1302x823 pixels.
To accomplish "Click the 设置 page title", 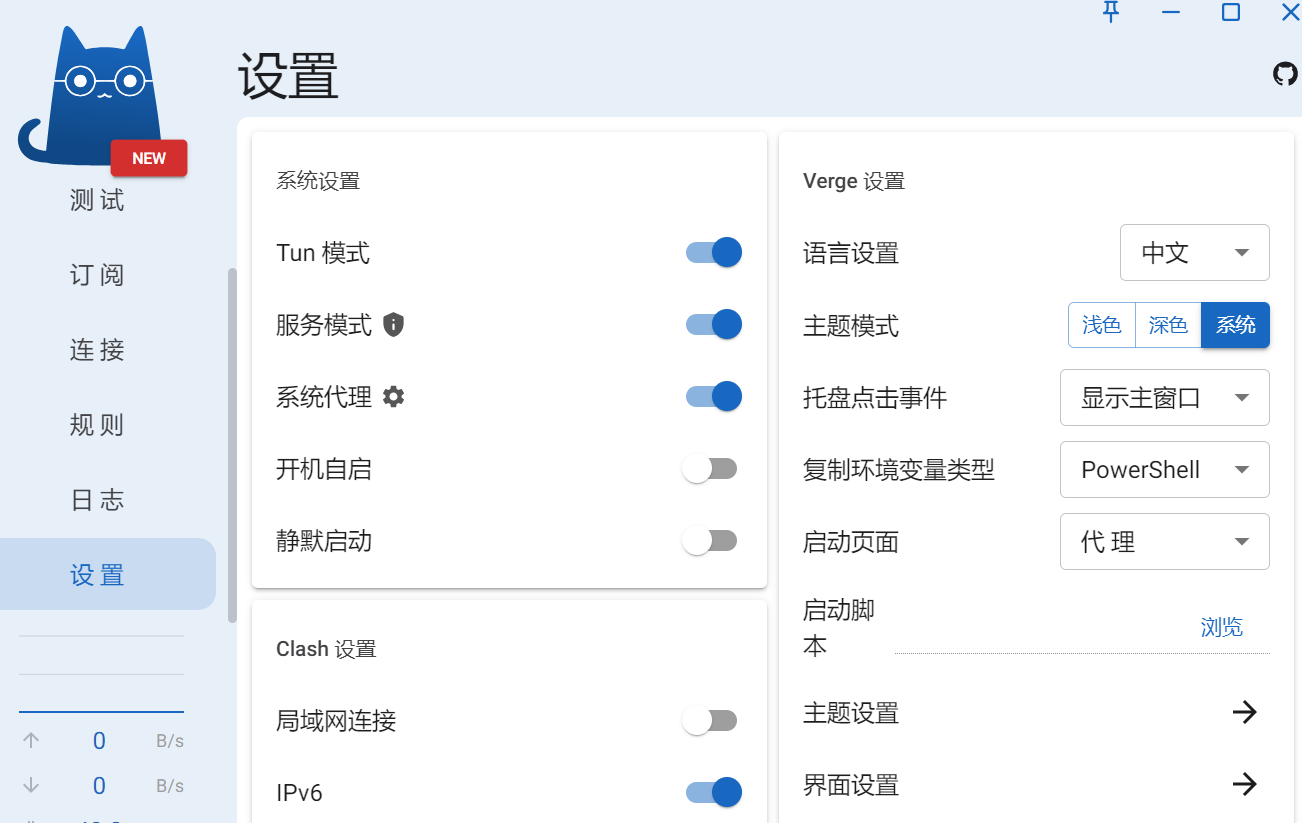I will (288, 76).
